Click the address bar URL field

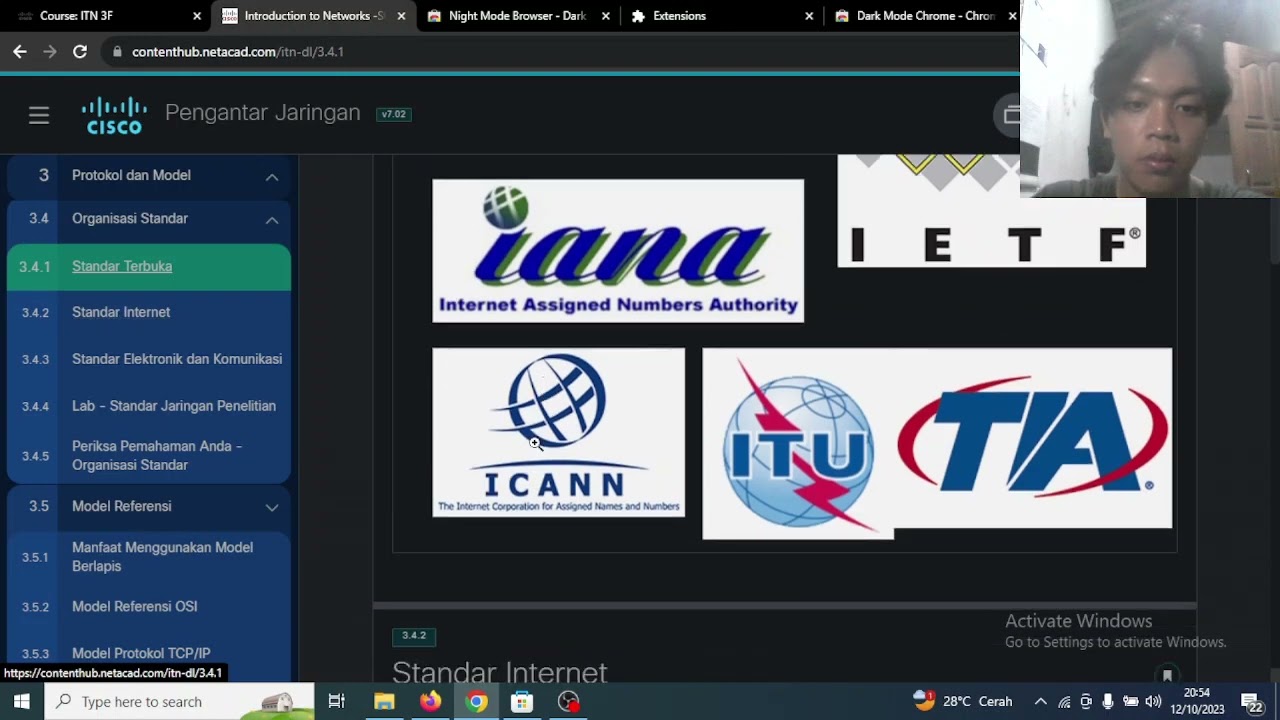pos(560,52)
